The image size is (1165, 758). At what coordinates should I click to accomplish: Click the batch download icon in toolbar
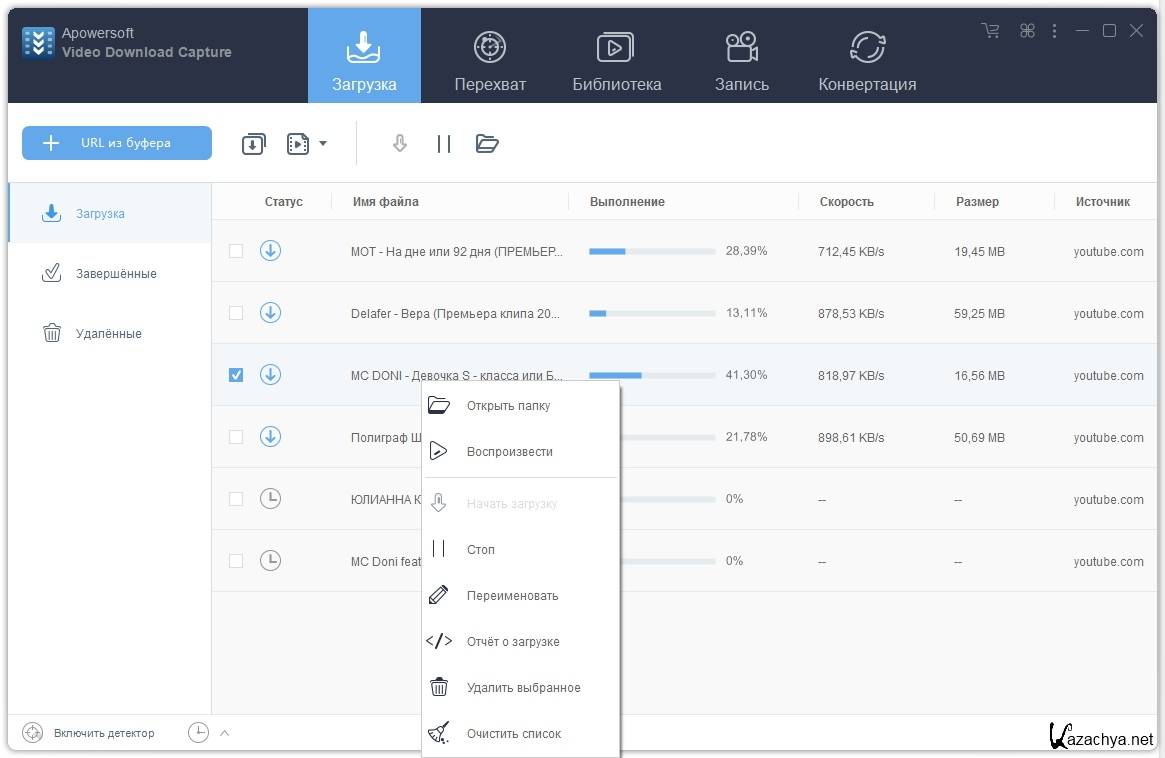(x=254, y=144)
